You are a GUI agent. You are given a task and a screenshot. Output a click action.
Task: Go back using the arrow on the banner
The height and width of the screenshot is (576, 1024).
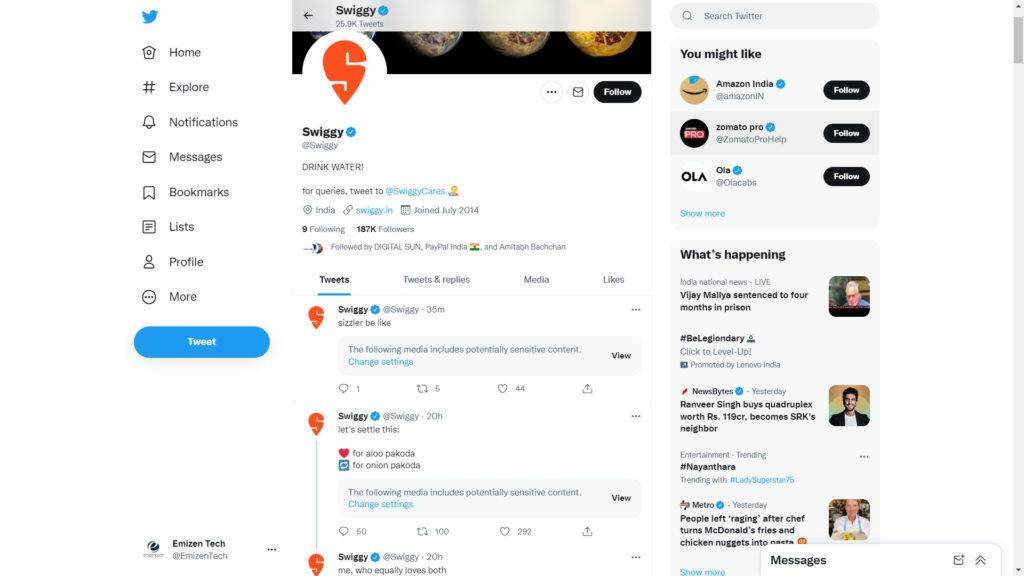point(307,16)
